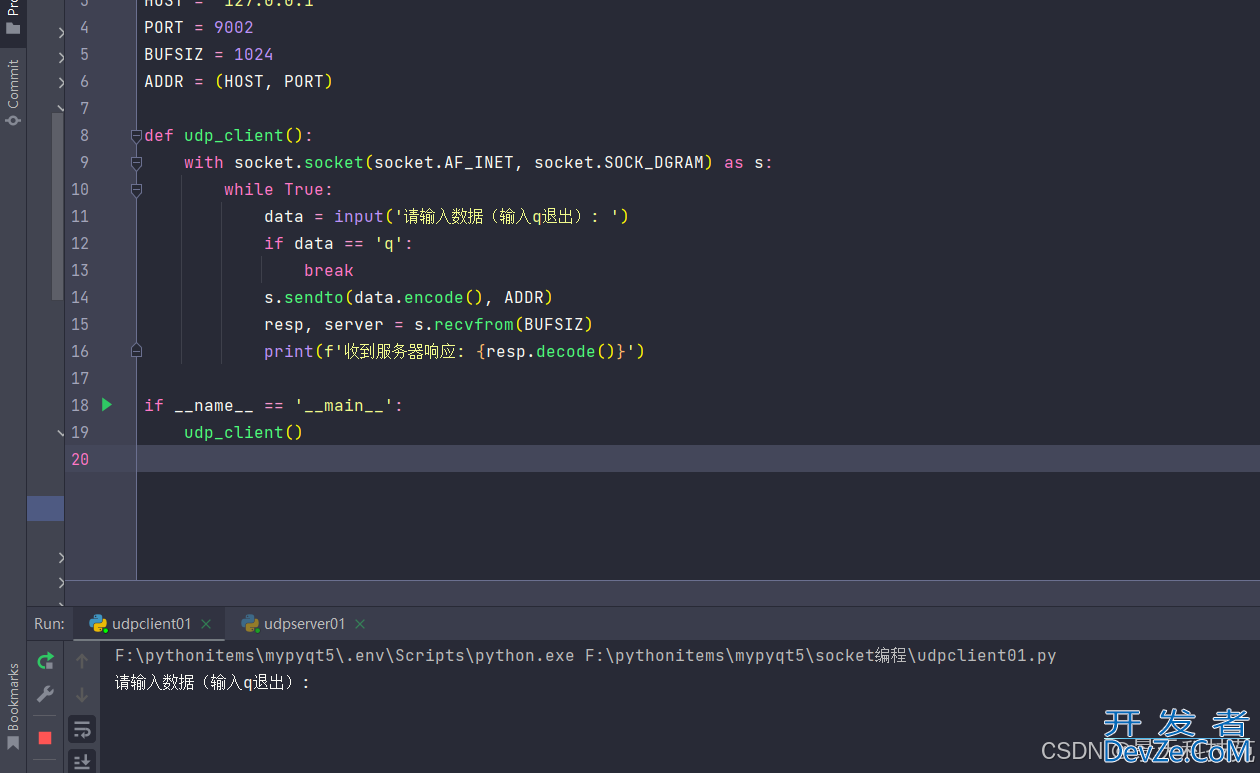
Task: Switch to the udpserver01 run tab
Action: pyautogui.click(x=305, y=624)
